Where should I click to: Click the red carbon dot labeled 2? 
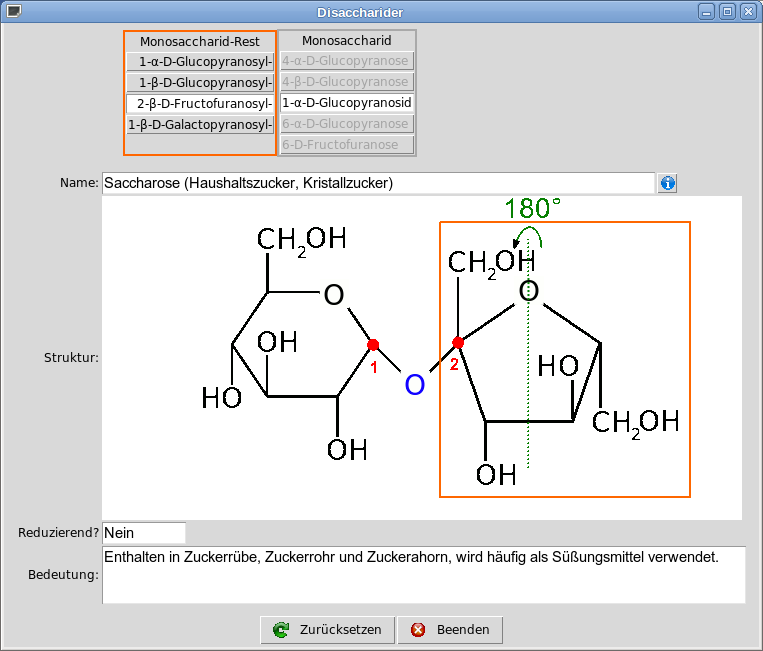[458, 343]
